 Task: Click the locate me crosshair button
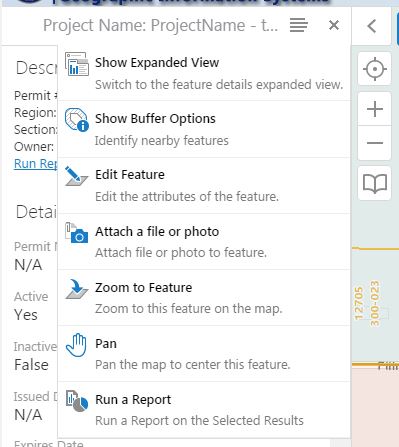(x=375, y=69)
